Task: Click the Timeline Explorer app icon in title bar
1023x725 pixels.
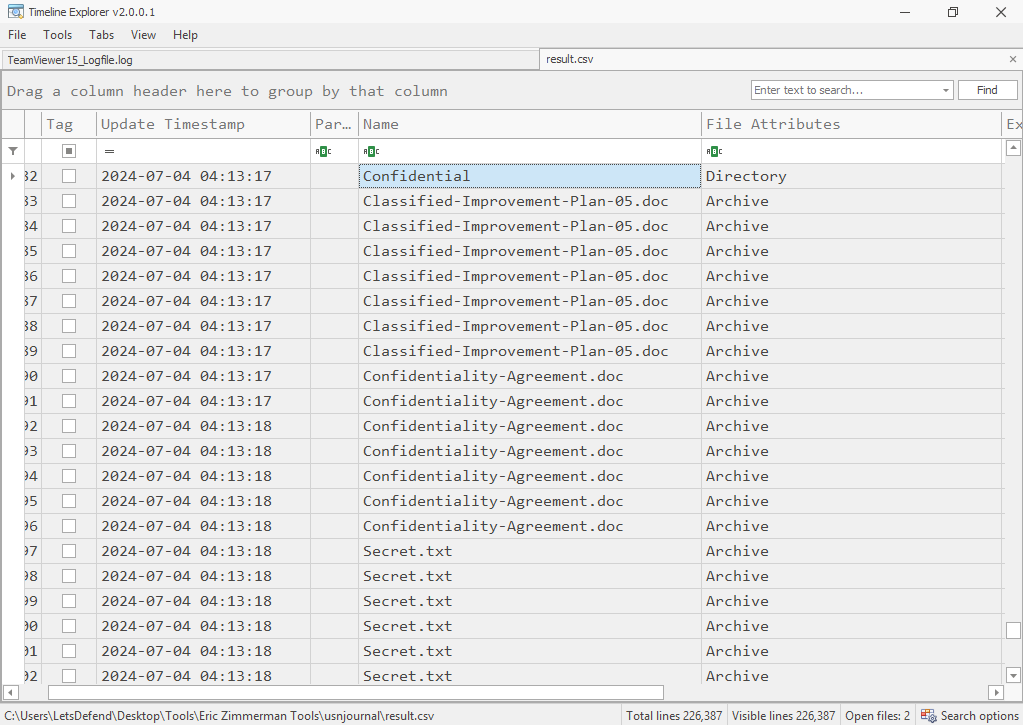Action: tap(15, 11)
